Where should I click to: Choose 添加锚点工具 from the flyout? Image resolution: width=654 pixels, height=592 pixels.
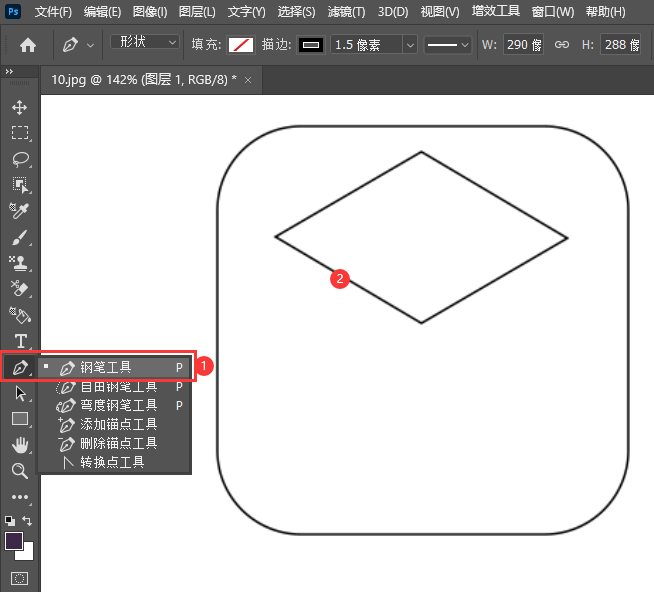(x=118, y=424)
